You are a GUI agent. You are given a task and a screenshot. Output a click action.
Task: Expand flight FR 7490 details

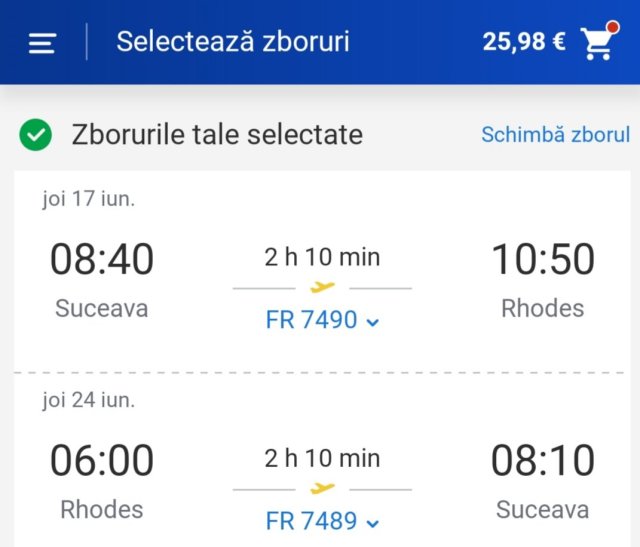(322, 320)
